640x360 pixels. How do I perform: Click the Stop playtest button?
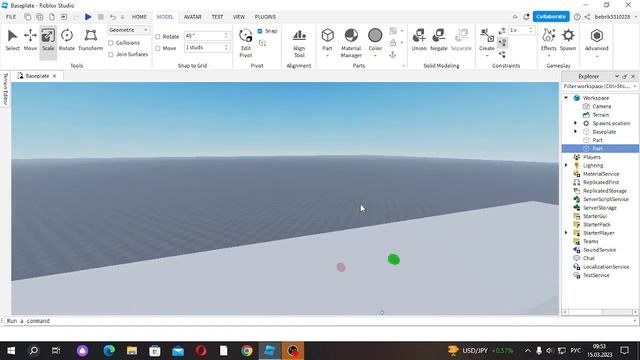point(100,17)
